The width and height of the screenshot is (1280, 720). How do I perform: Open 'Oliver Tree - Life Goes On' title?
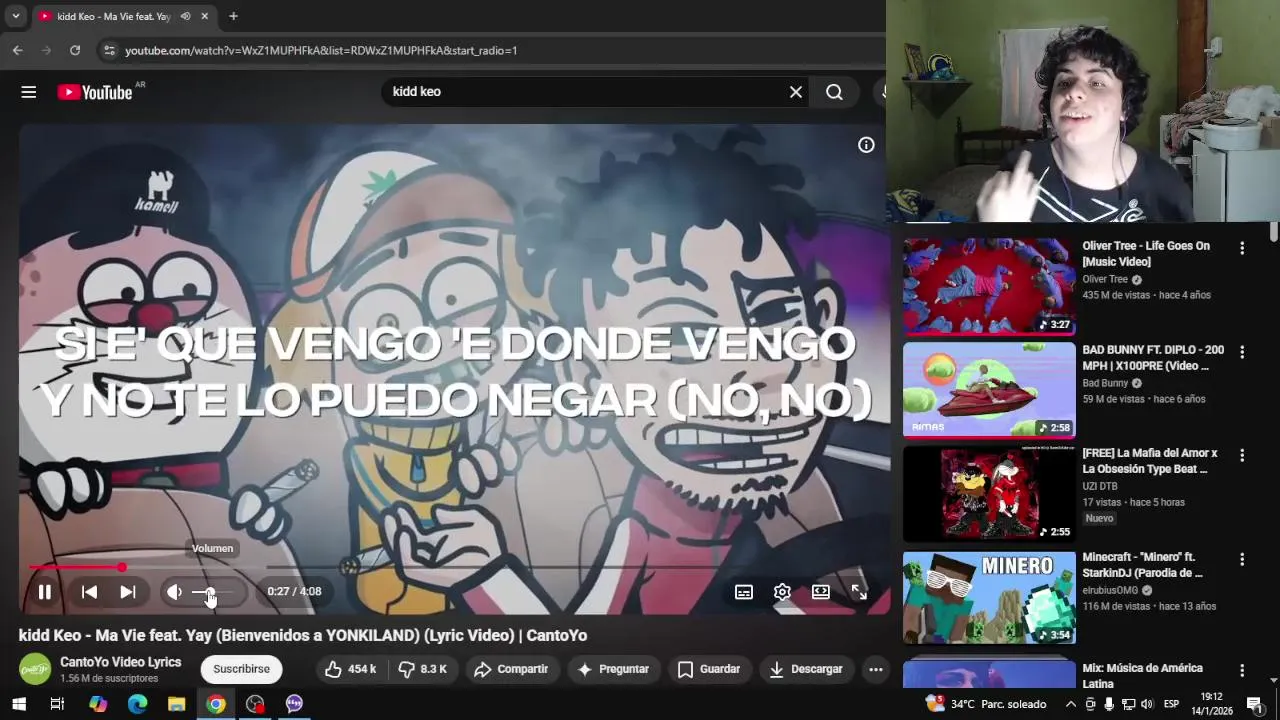click(1146, 254)
